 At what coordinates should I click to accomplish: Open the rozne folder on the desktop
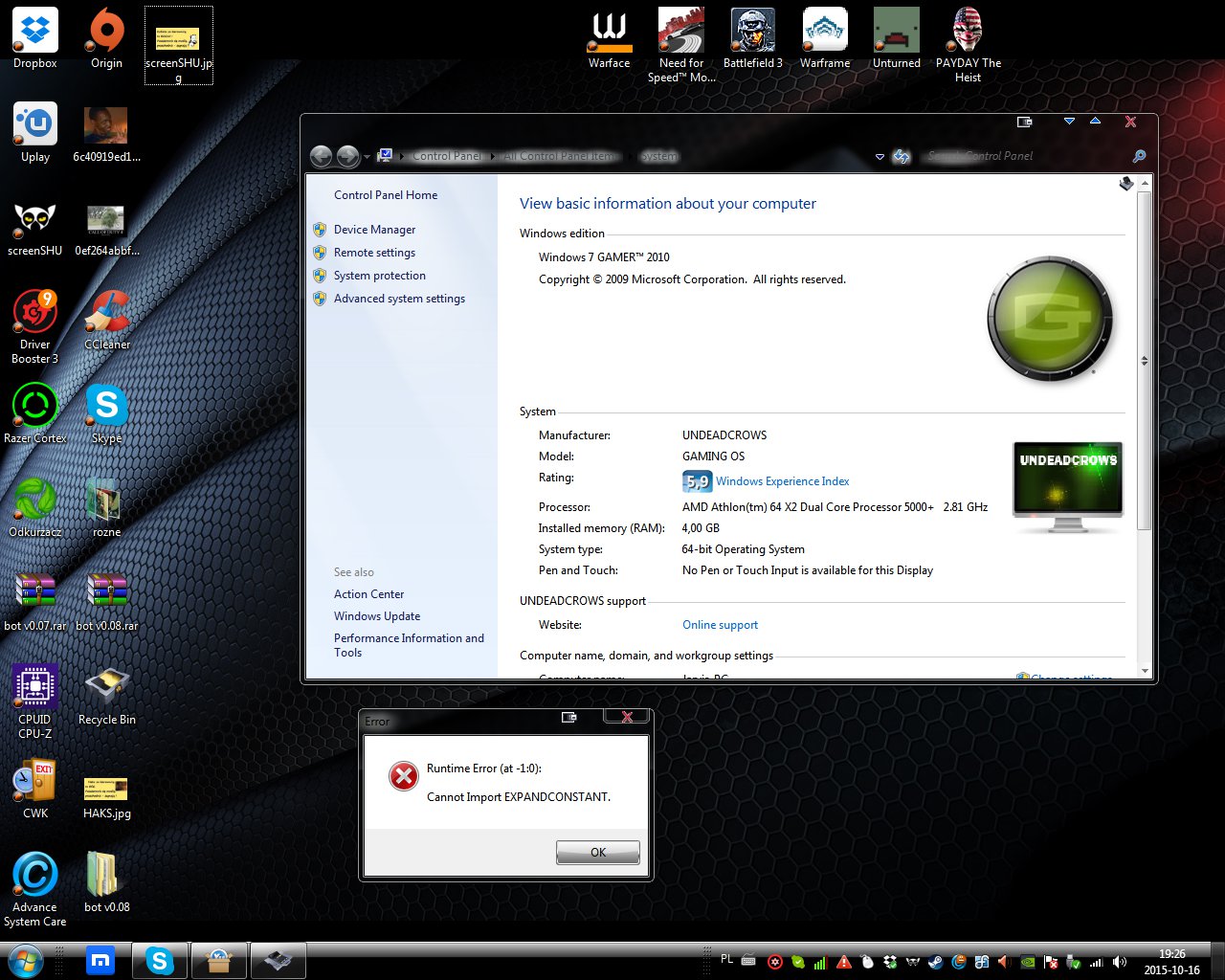(x=107, y=507)
